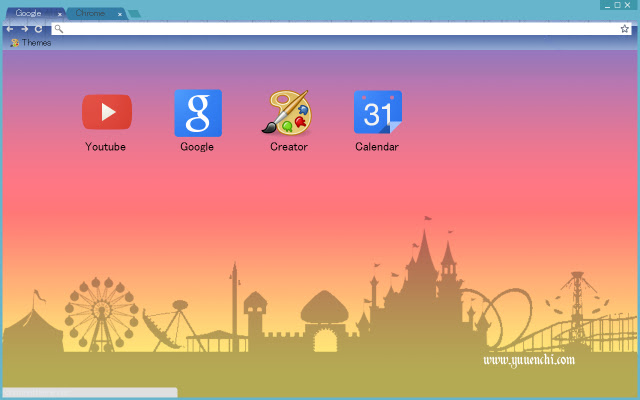Open the Themes bookmark
The width and height of the screenshot is (640, 400).
tap(31, 42)
